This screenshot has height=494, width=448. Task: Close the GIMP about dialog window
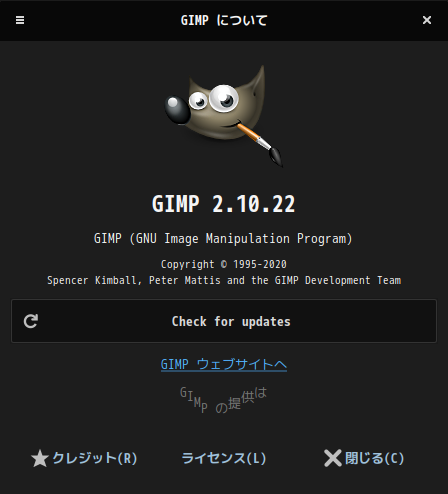pyautogui.click(x=427, y=20)
